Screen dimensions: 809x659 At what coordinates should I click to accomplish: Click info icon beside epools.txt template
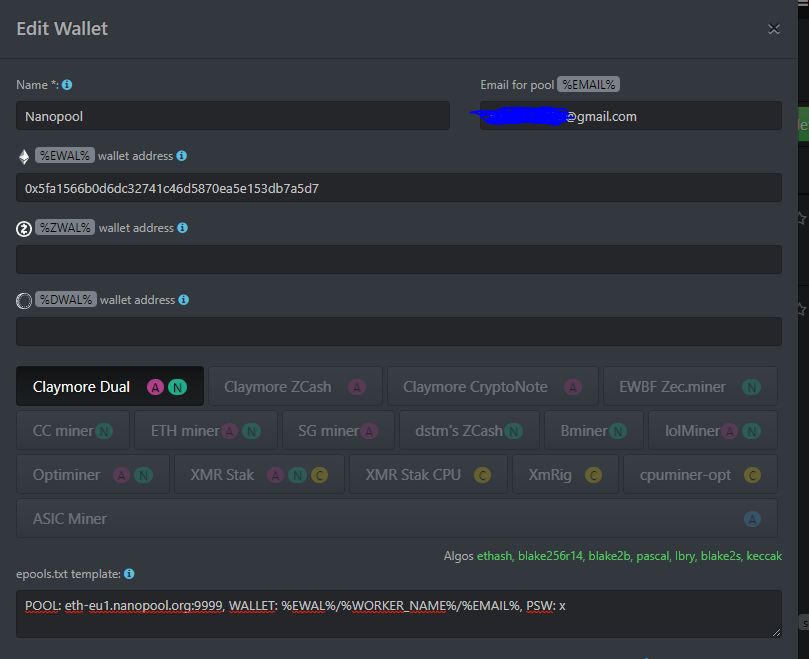click(130, 574)
